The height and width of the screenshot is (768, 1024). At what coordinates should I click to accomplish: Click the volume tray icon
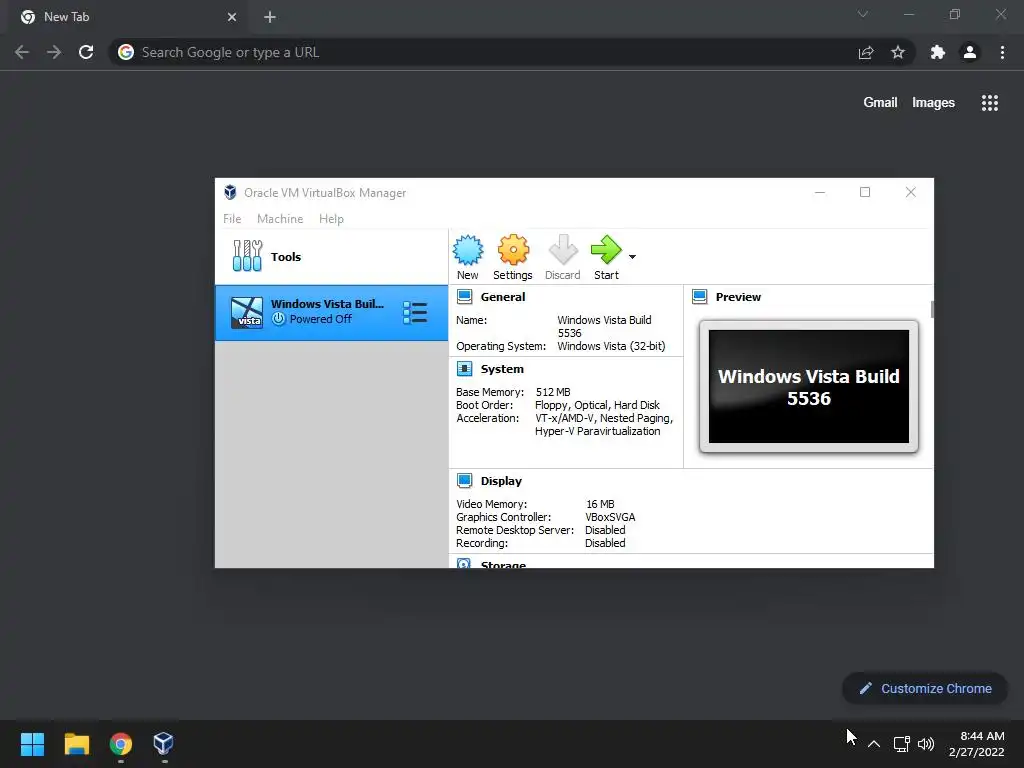(926, 744)
